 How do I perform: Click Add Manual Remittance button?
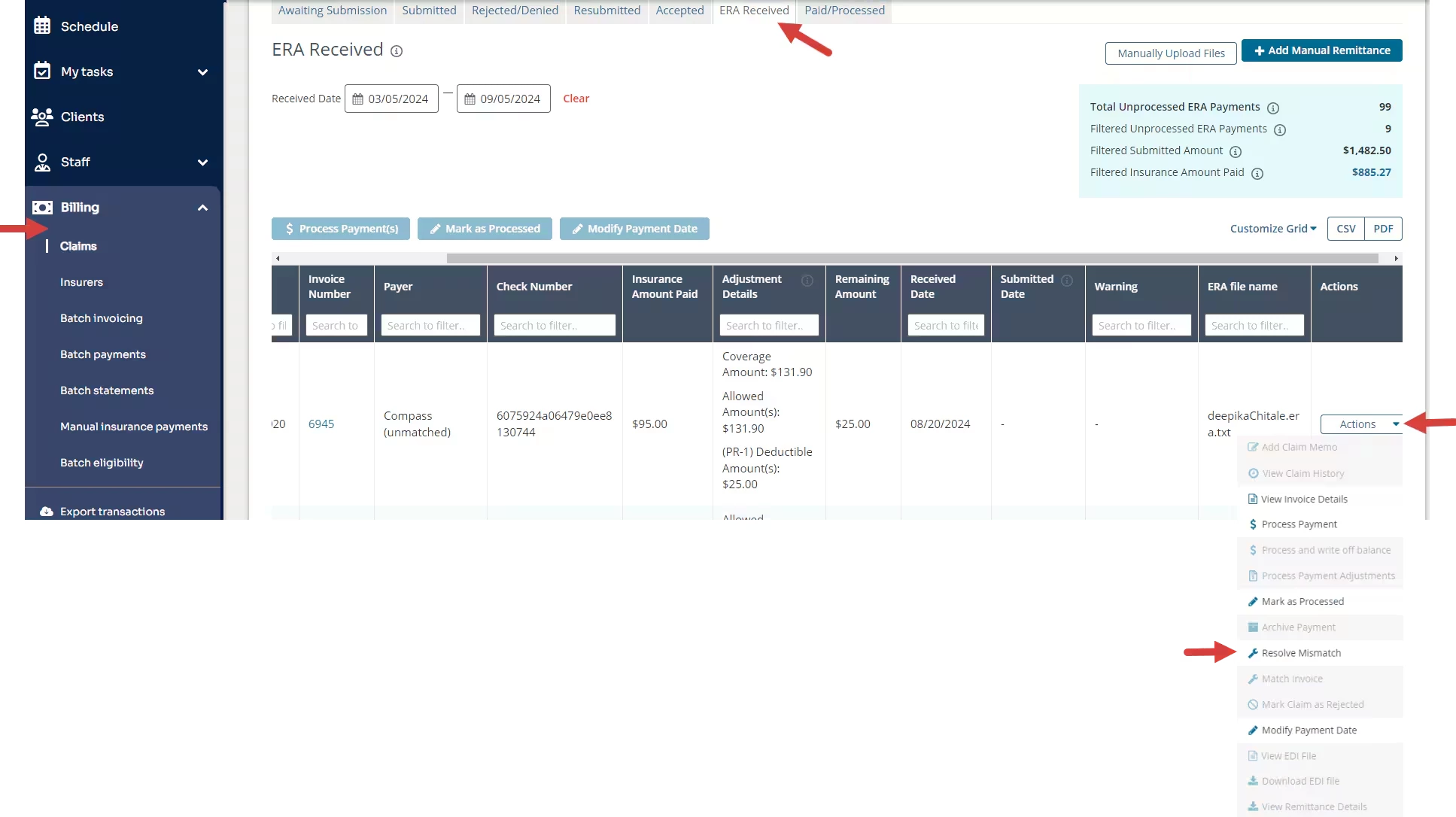click(1321, 50)
